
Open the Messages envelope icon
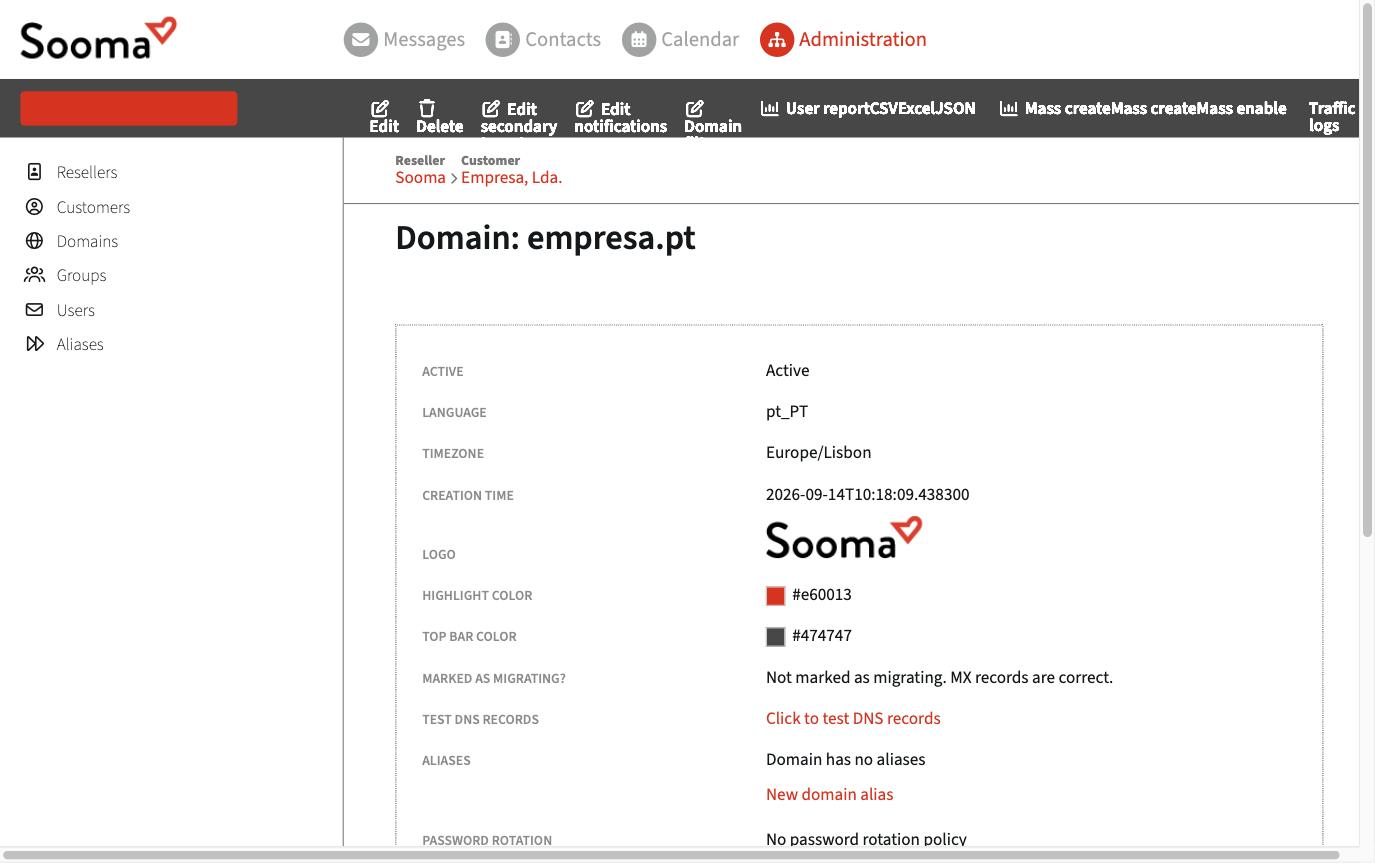point(361,40)
